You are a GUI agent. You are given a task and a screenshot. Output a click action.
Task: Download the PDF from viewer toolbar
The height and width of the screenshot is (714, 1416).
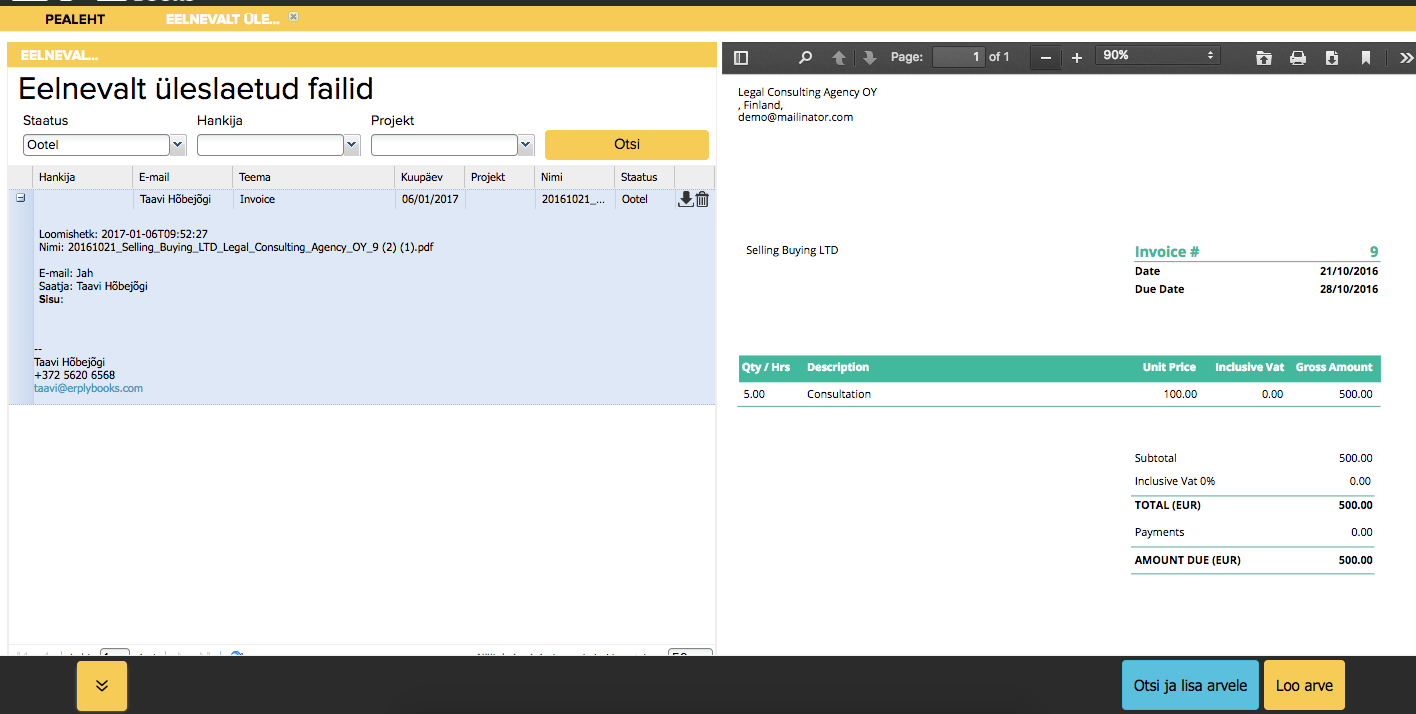1332,58
